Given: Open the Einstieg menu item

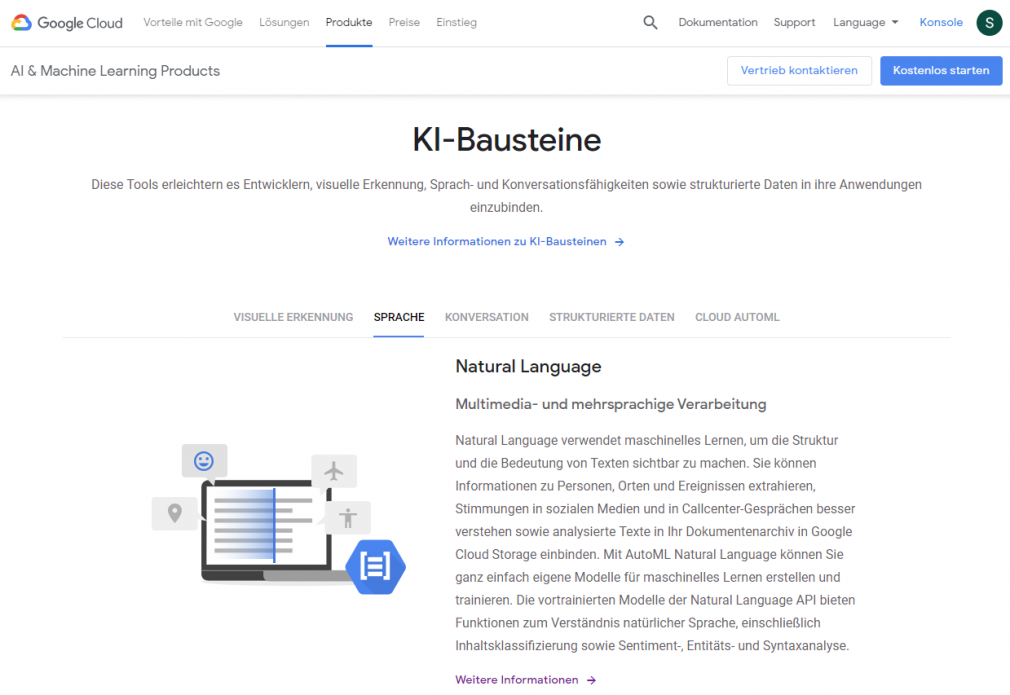Looking at the screenshot, I should point(457,23).
